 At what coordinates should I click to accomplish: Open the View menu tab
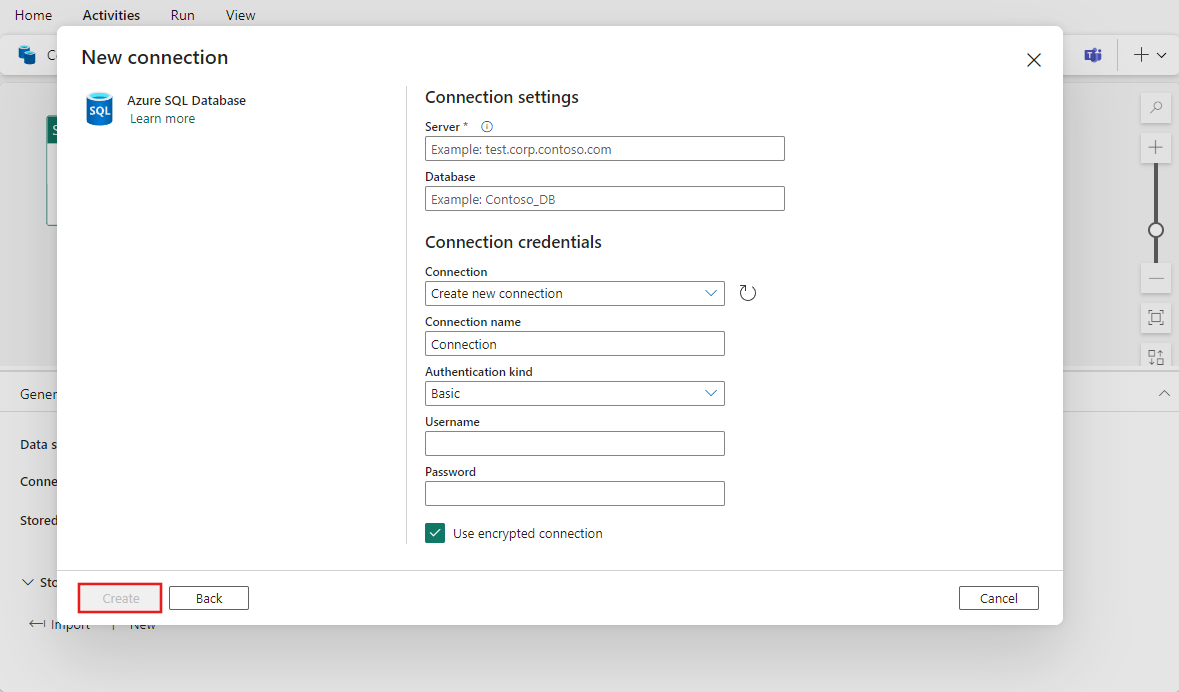point(240,15)
